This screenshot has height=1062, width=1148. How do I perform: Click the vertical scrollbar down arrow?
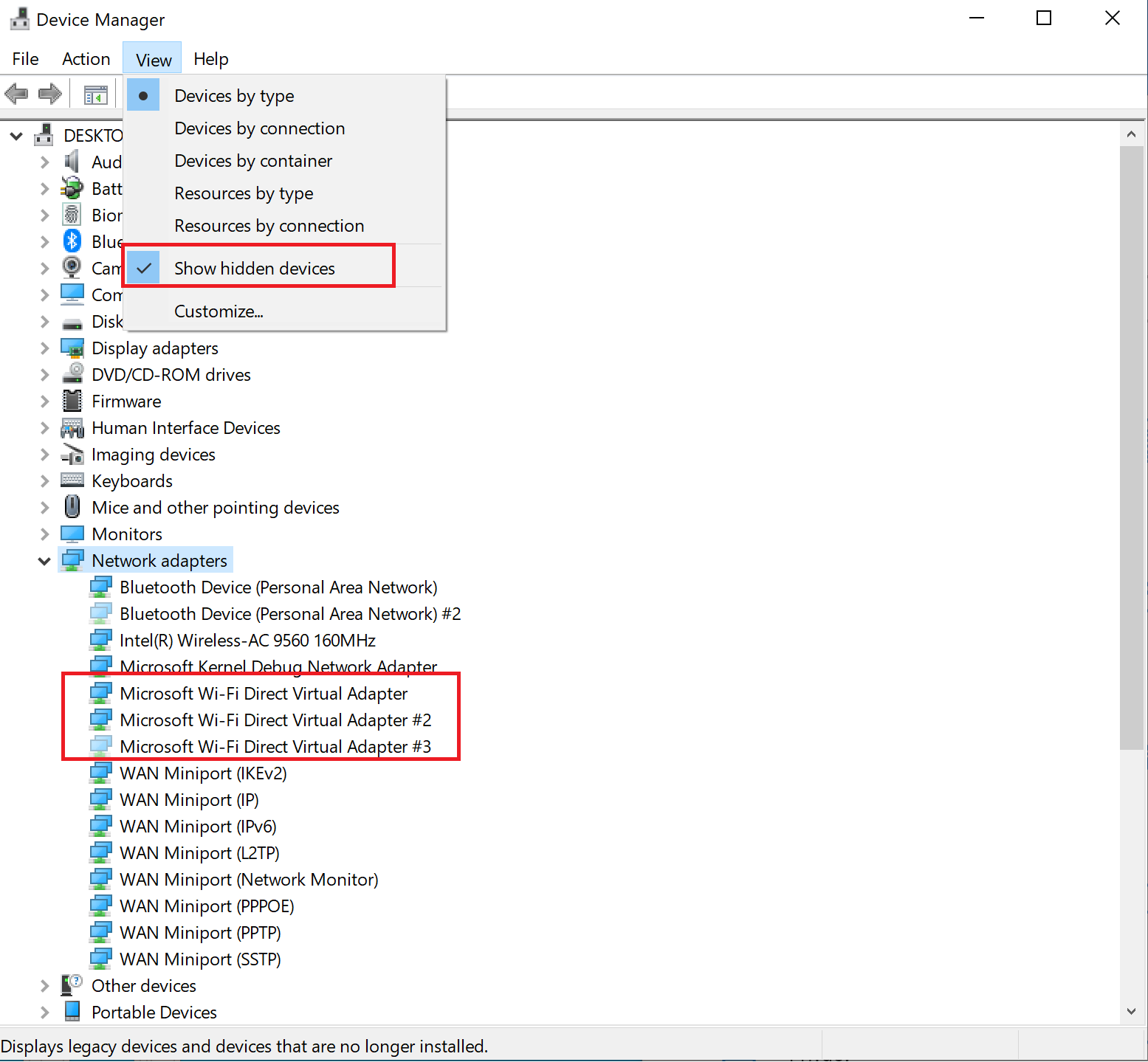click(x=1131, y=1011)
